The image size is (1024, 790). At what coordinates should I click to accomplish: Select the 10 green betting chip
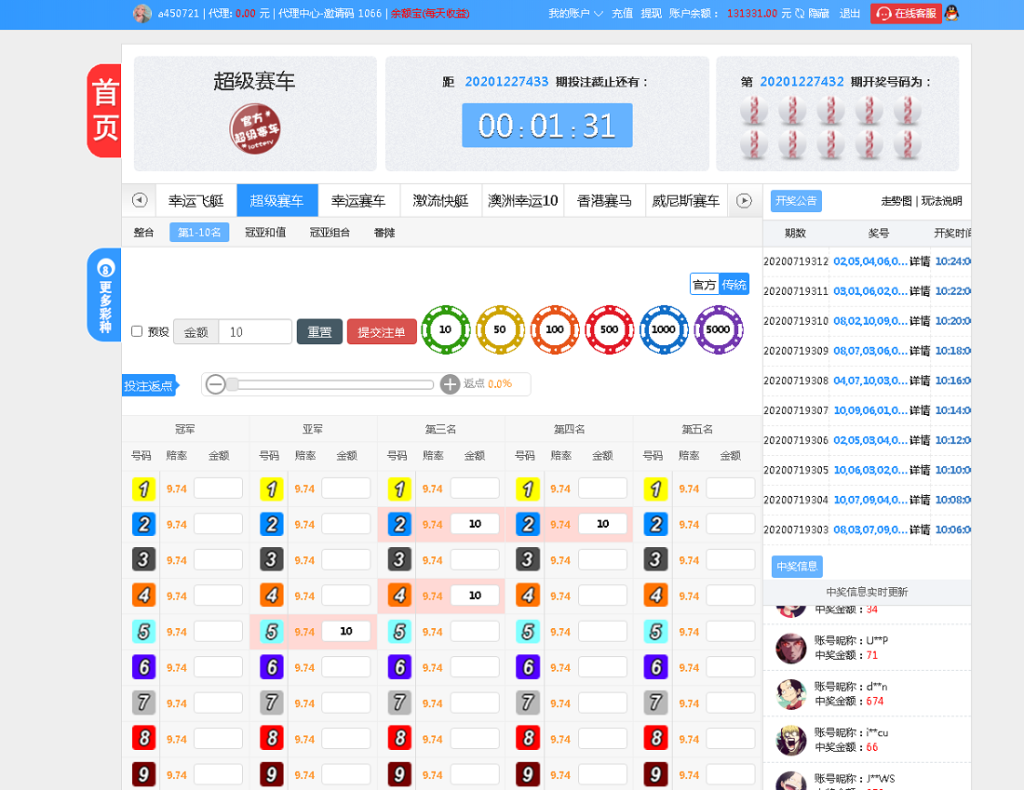point(445,328)
